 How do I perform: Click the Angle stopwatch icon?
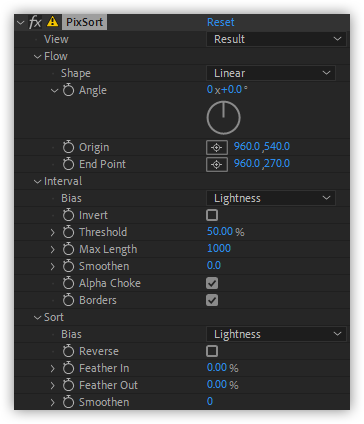(68, 90)
